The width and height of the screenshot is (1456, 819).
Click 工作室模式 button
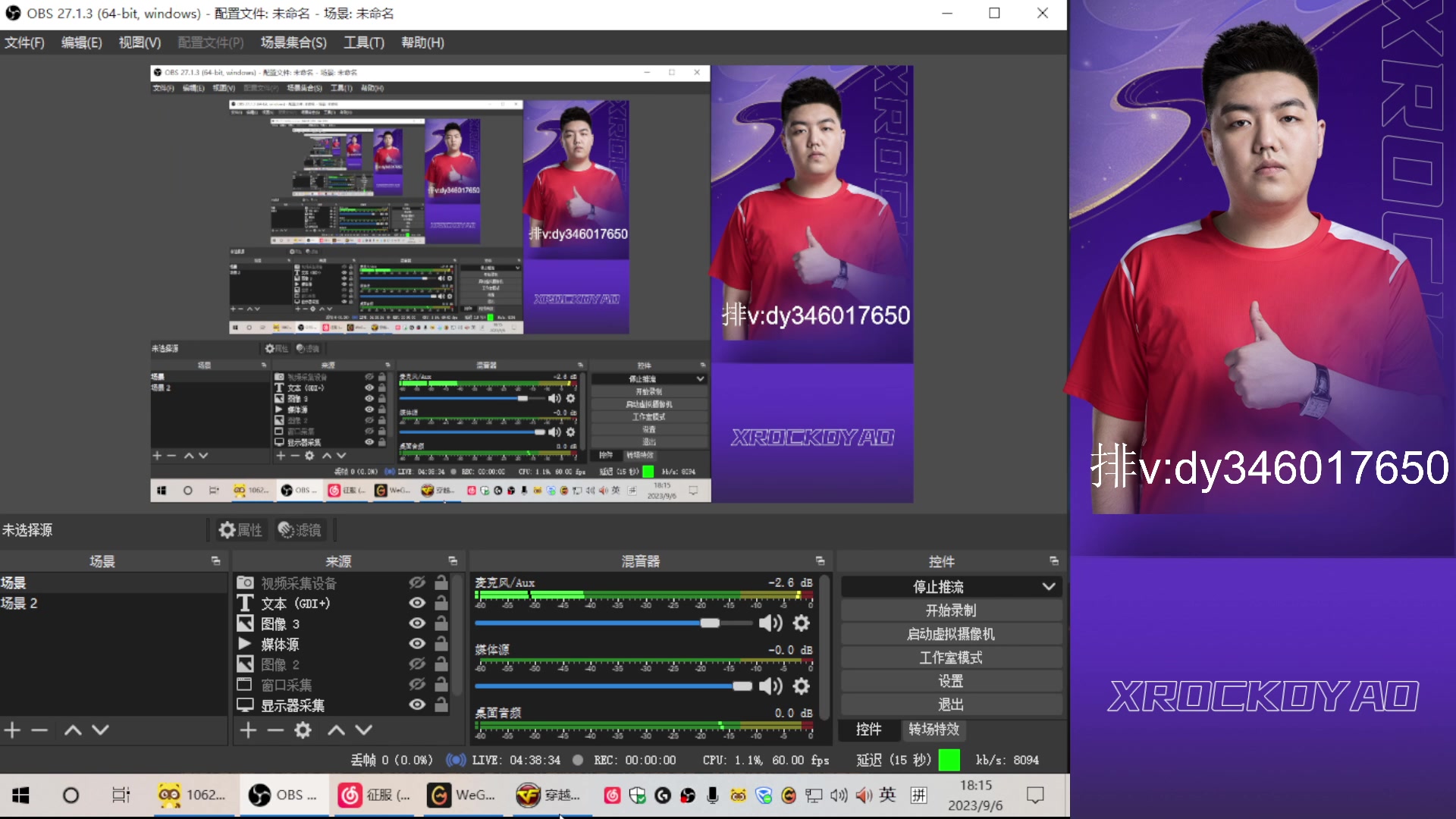pos(951,657)
